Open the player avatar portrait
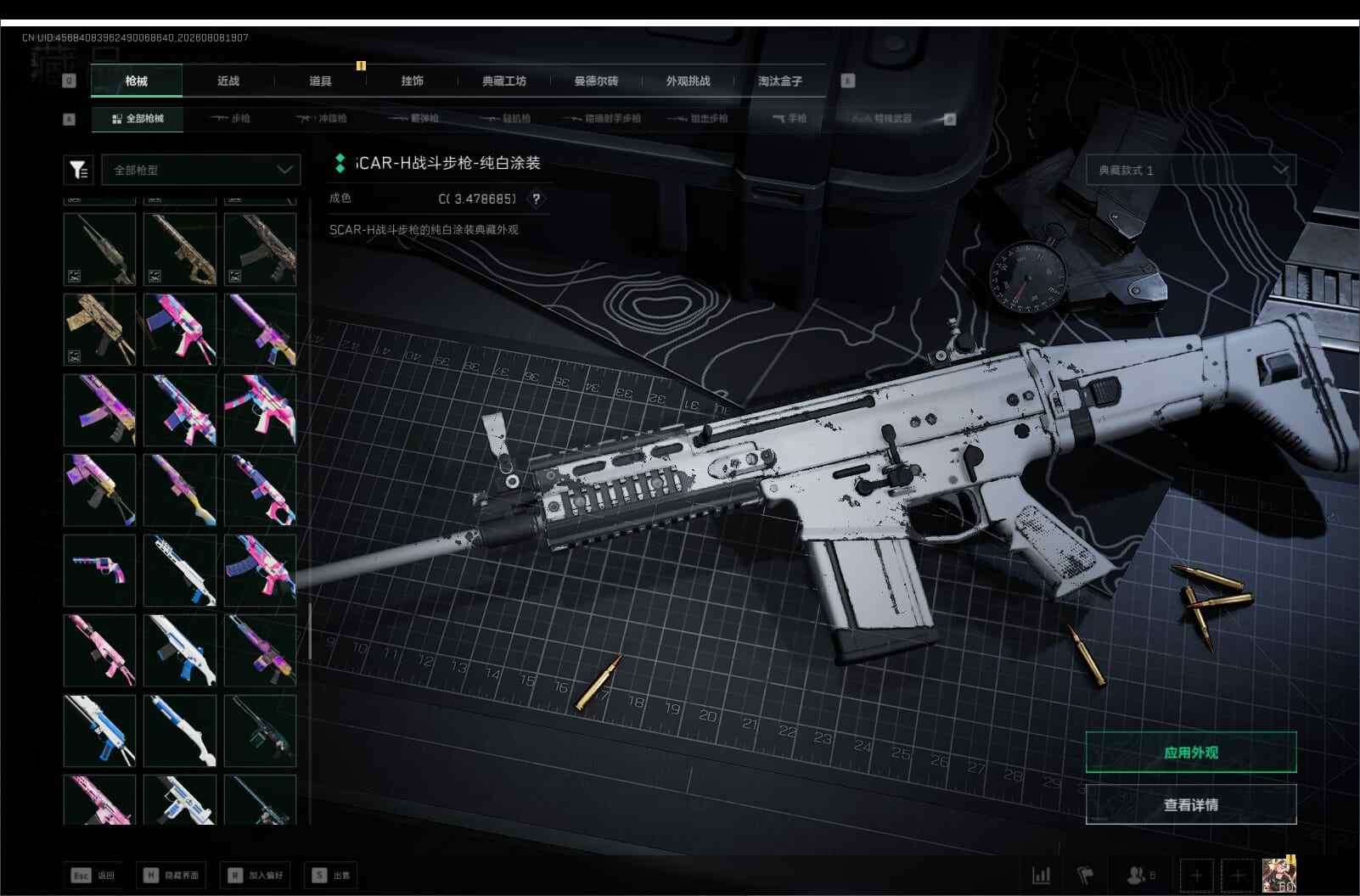This screenshot has height=896, width=1360. click(x=1279, y=875)
